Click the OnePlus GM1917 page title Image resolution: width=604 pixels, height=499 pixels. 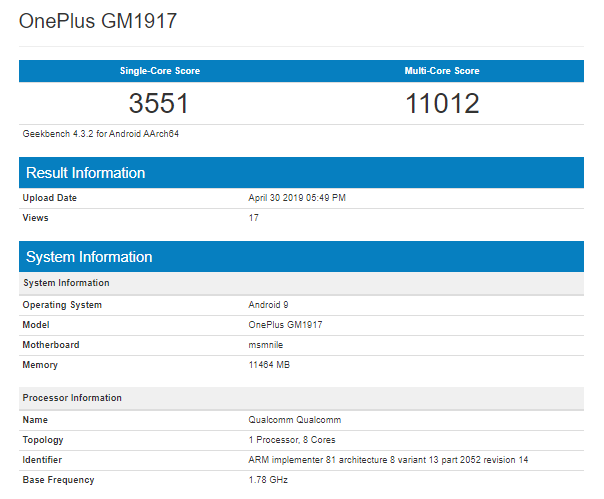point(100,21)
